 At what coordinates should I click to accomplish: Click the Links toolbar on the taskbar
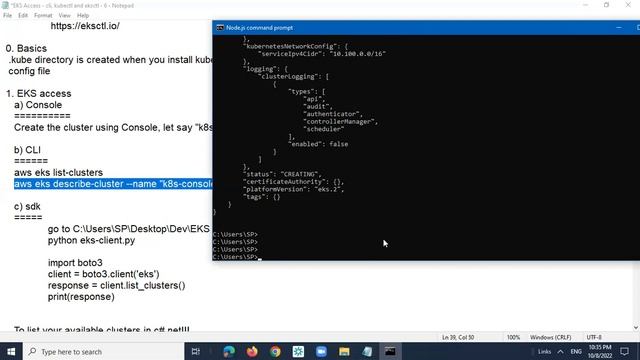(544, 351)
